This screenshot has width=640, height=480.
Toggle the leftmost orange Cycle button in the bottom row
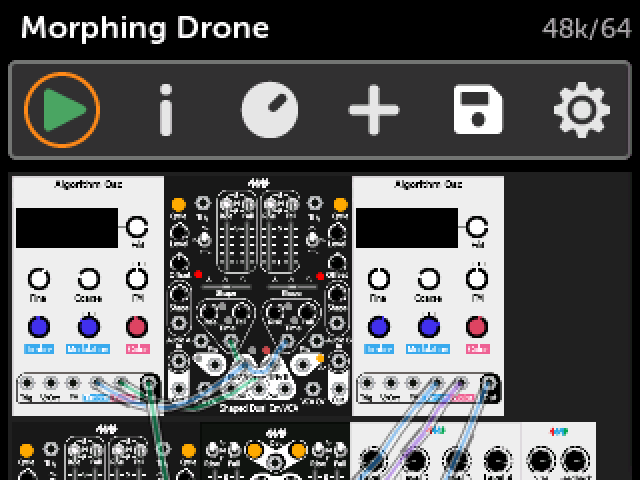[27, 451]
